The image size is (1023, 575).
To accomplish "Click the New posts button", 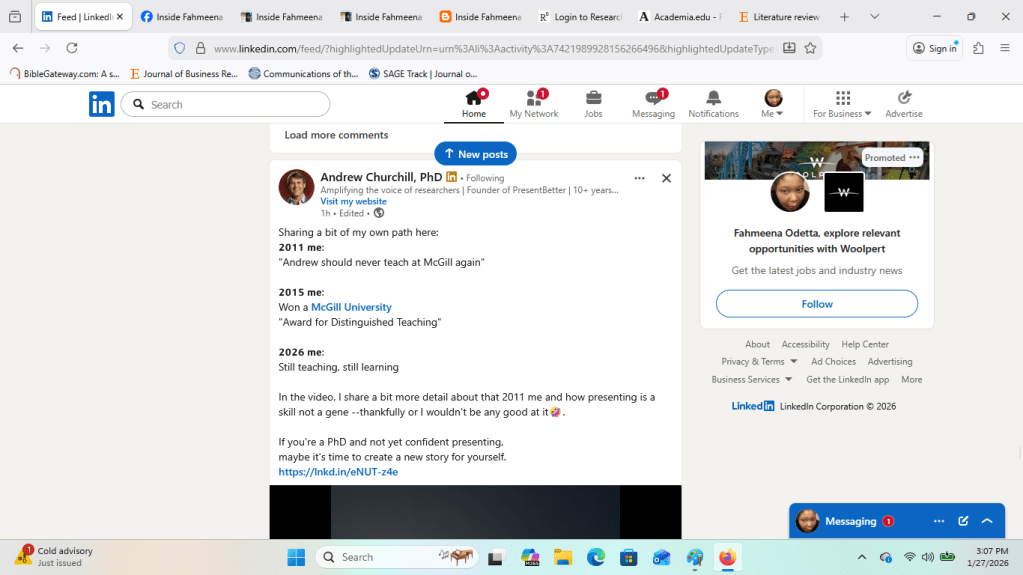I will click(476, 154).
